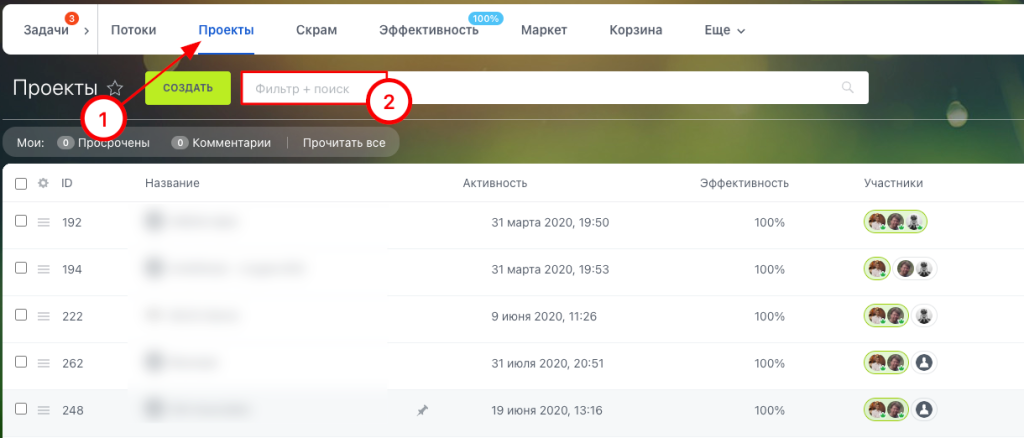Click the date 19 июня 2020, 13:16
This screenshot has width=1024, height=438.
point(547,411)
